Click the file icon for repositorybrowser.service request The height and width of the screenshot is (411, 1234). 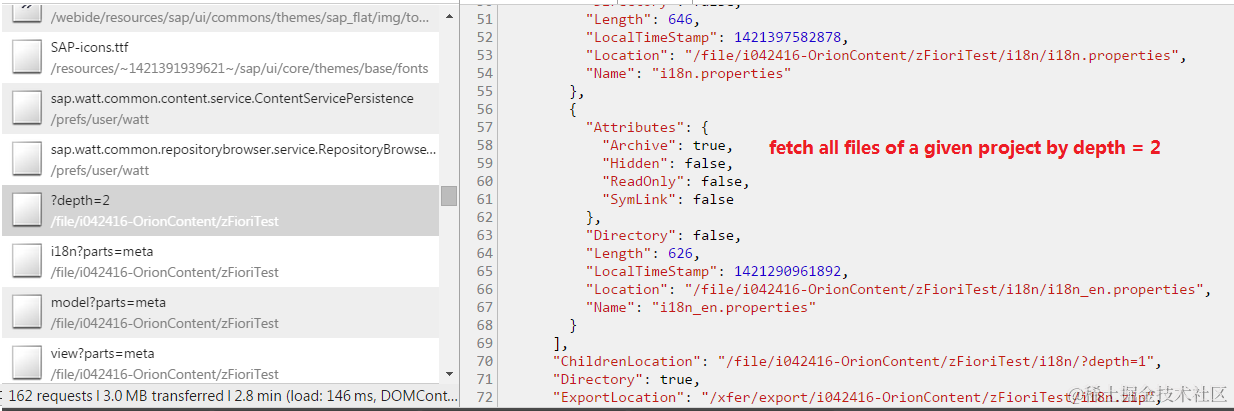(x=26, y=159)
